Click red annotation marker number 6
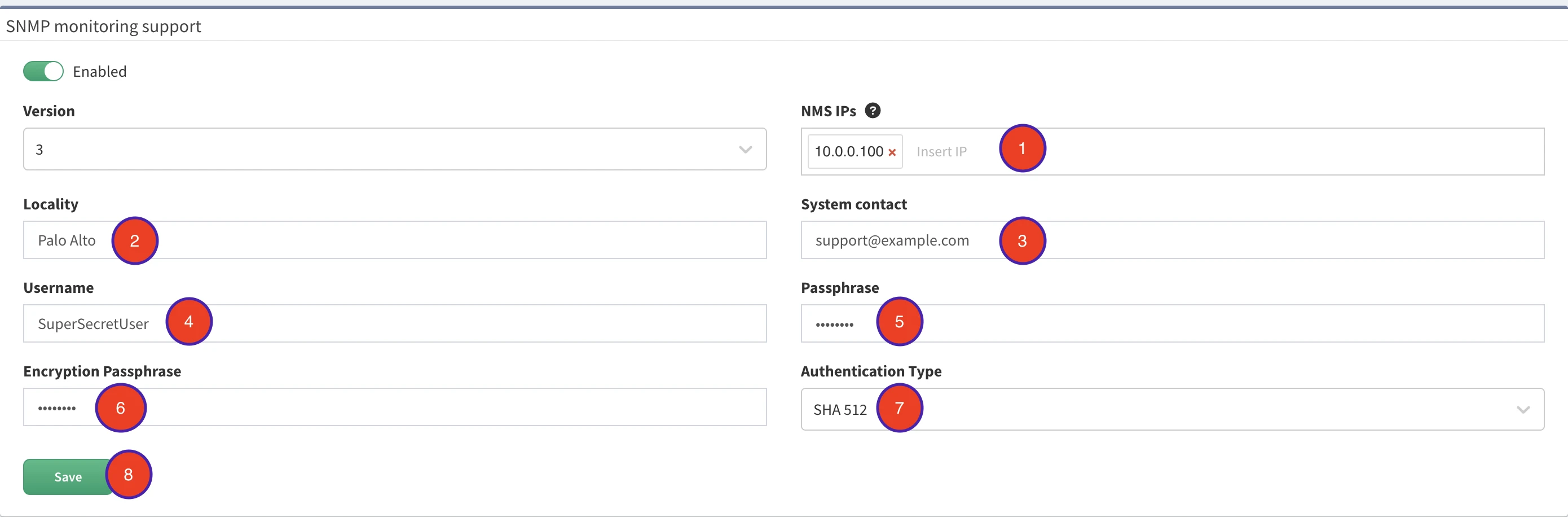 pos(121,408)
